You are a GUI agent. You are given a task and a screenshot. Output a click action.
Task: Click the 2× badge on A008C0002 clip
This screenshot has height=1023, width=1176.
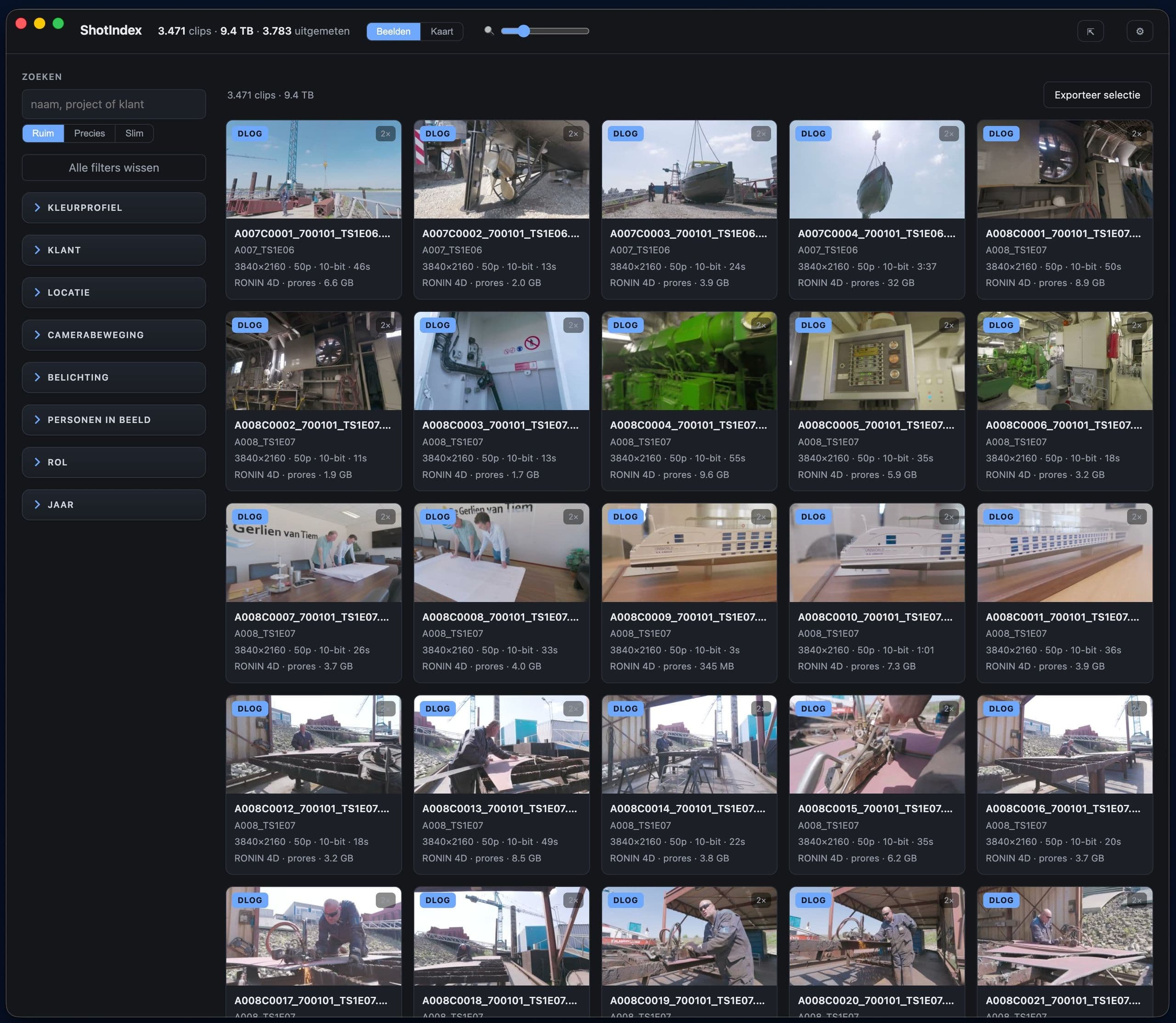tap(385, 325)
